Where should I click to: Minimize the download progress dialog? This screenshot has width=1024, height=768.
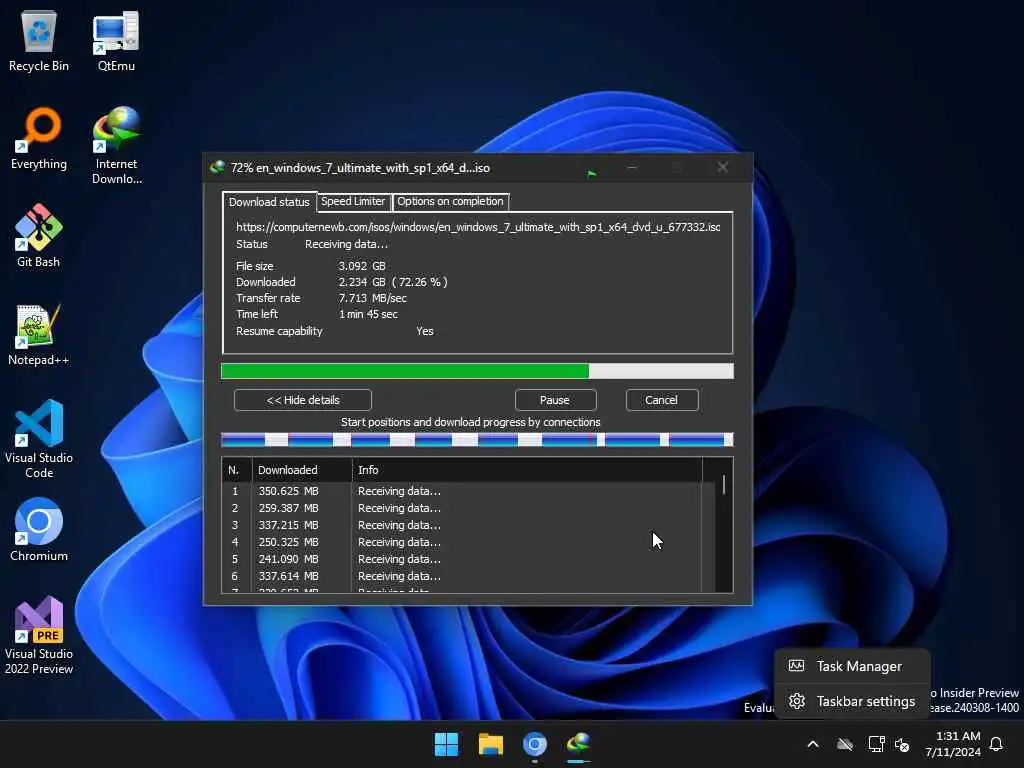click(632, 167)
